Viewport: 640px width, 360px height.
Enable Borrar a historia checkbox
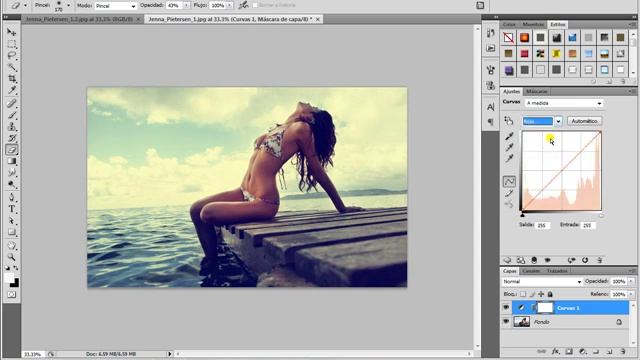(x=256, y=5)
